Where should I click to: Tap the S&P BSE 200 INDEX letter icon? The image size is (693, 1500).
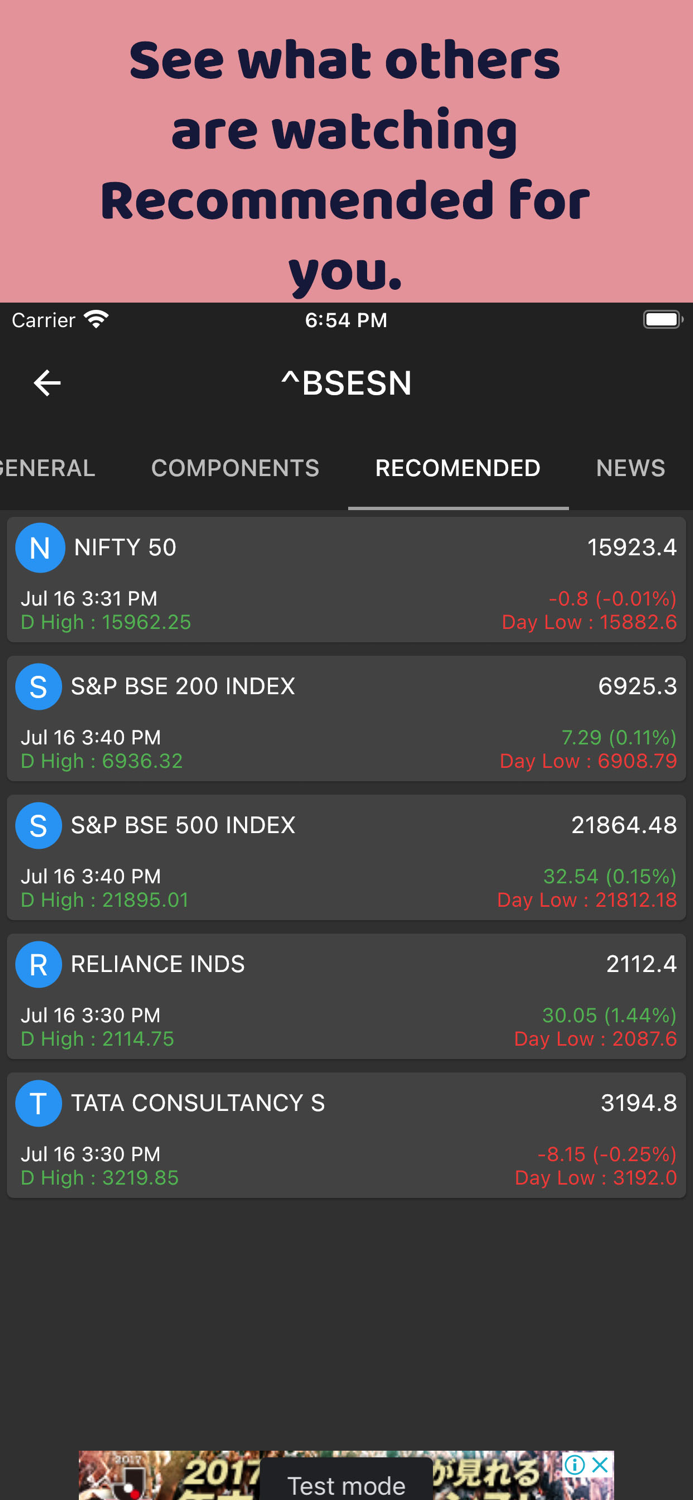[39, 686]
